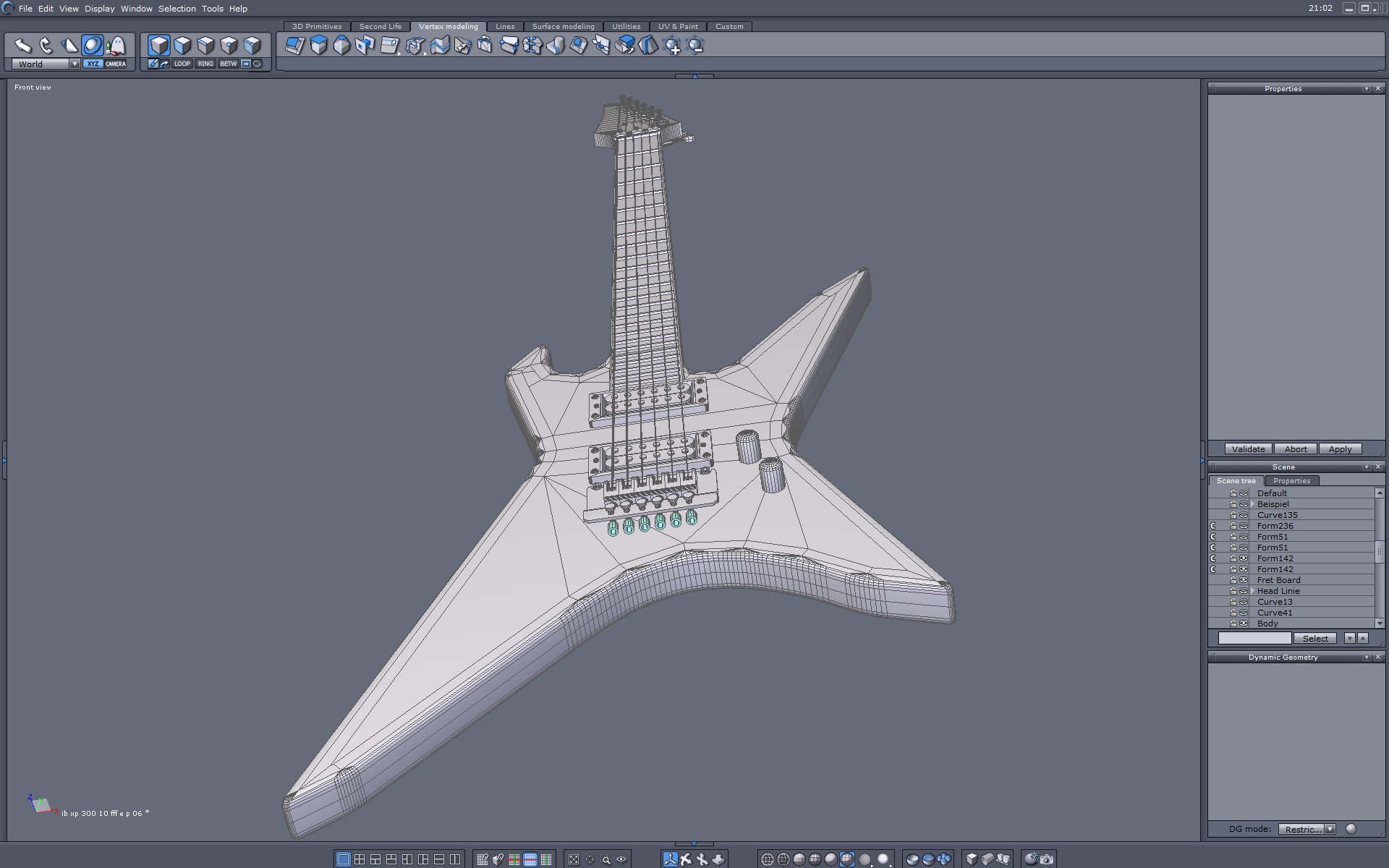
Task: Click the rotate manipulator tool icon
Action: [46, 46]
